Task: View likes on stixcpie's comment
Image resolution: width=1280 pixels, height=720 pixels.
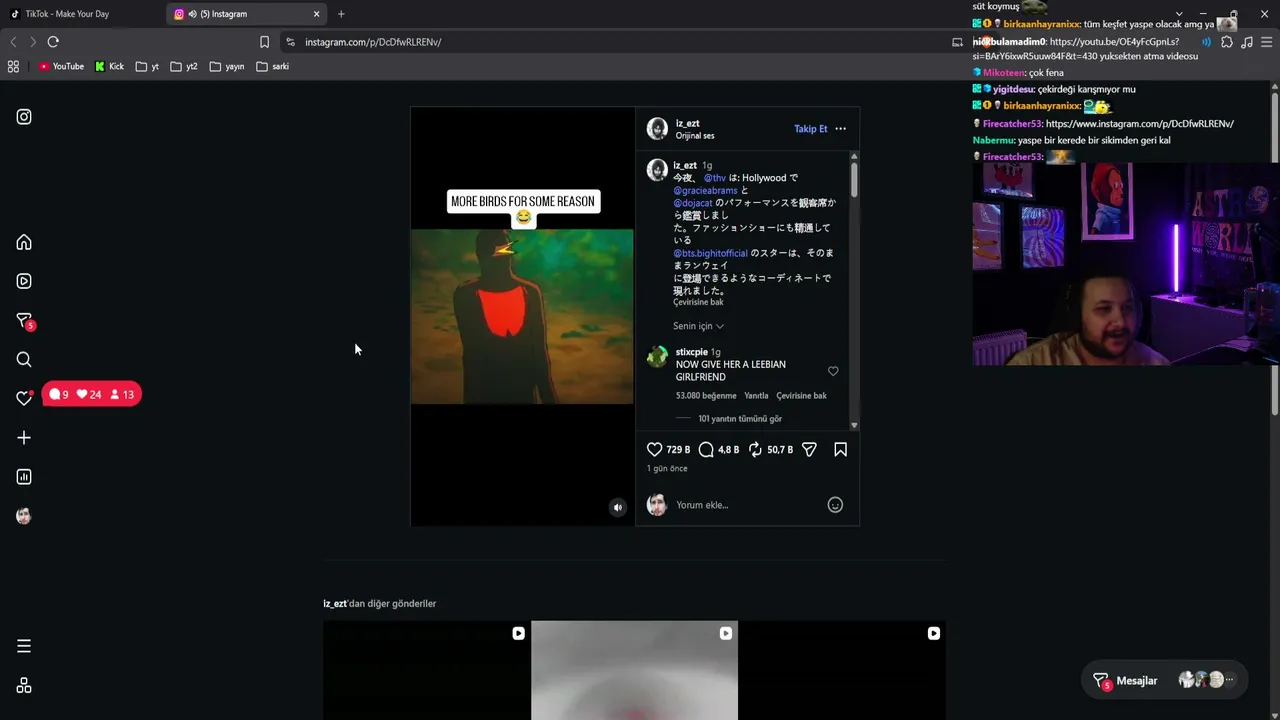Action: coord(706,396)
